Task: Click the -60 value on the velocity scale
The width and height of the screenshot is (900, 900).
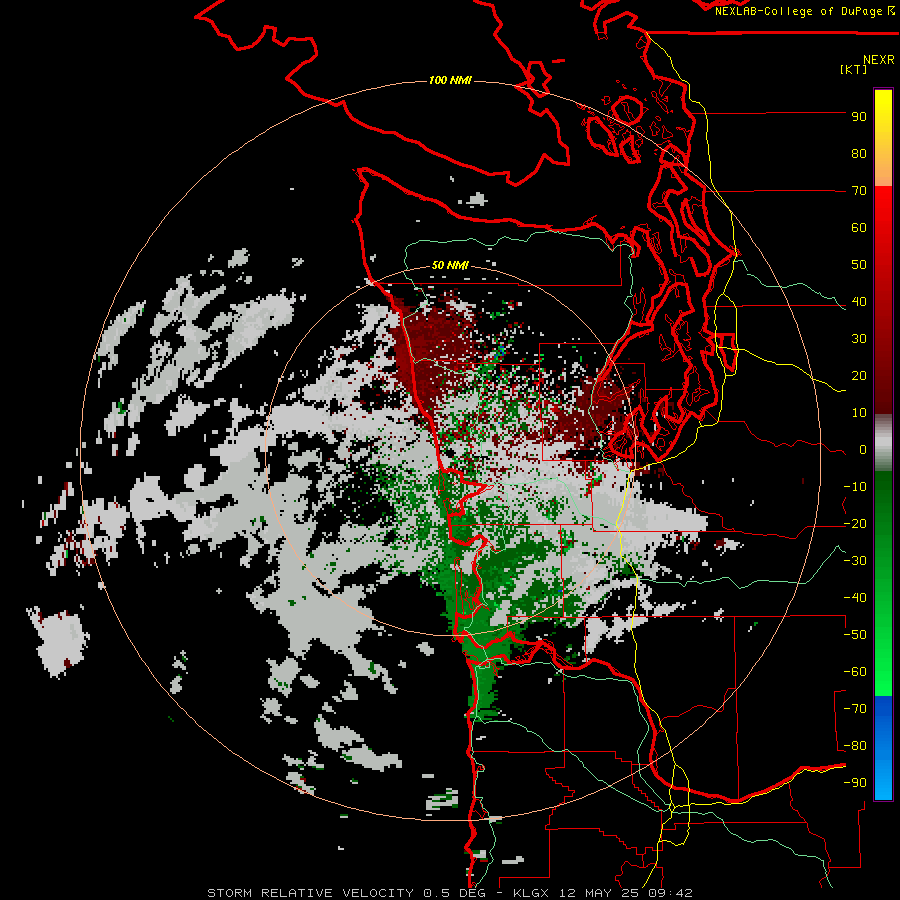Action: 855,672
